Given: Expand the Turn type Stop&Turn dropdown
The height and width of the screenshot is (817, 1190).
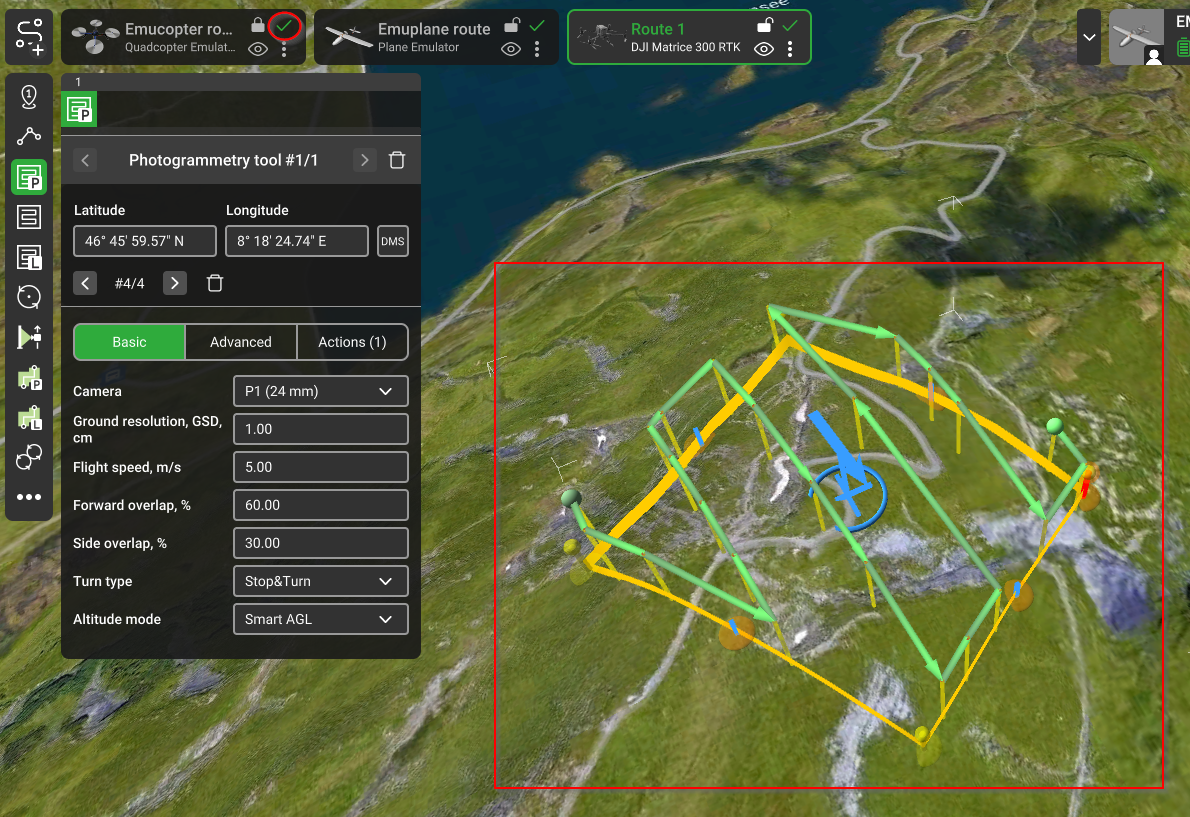Looking at the screenshot, I should coord(320,581).
